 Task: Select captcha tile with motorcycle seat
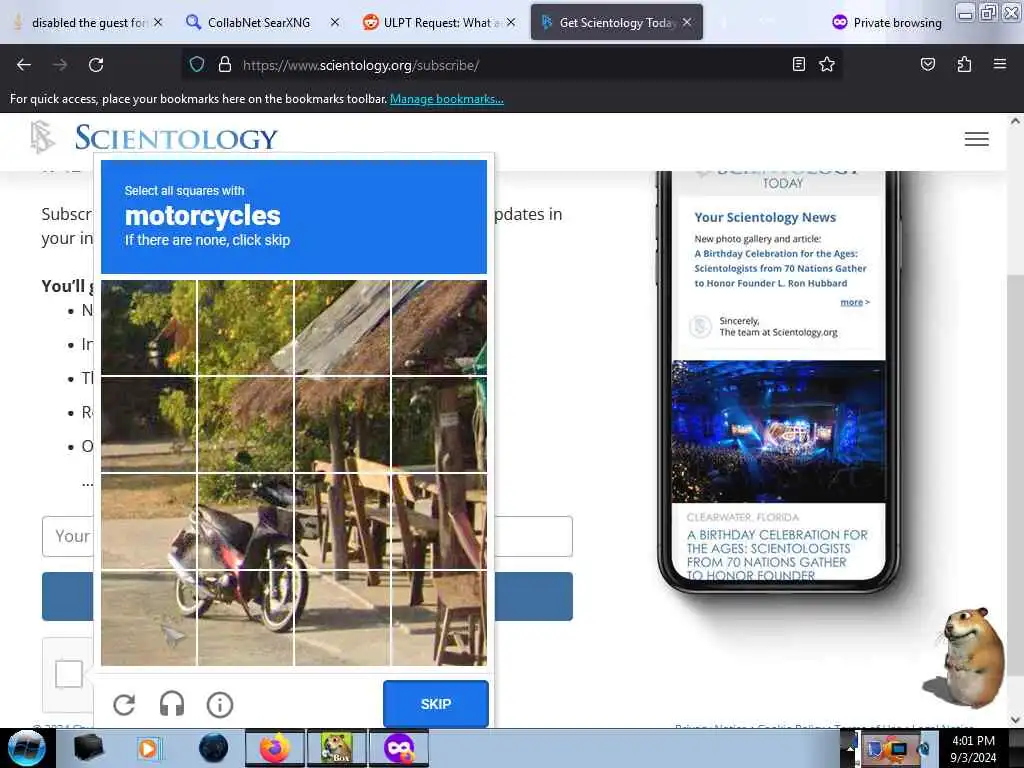246,520
